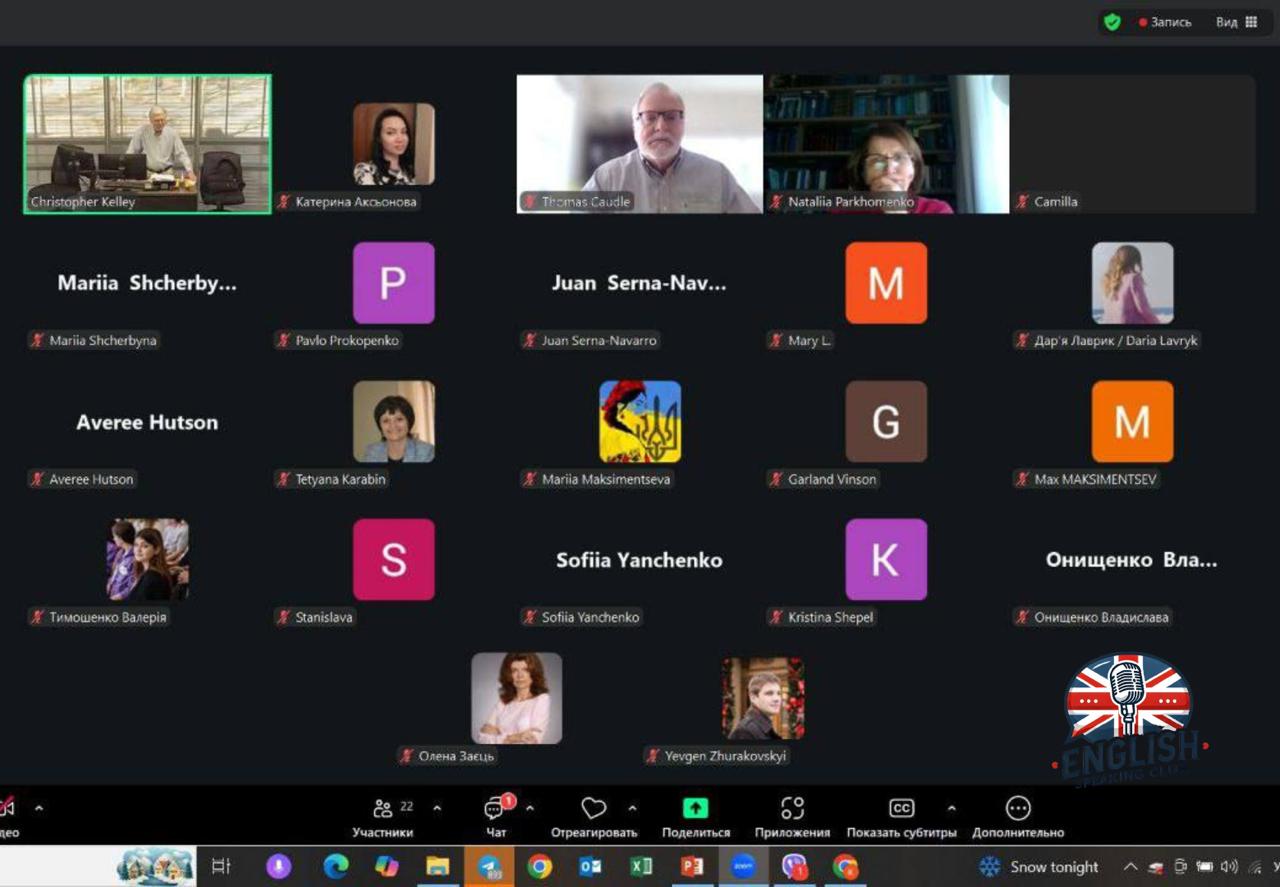The width and height of the screenshot is (1280, 887).
Task: Expand the arrow next to Отреагировать
Action: [x=632, y=808]
